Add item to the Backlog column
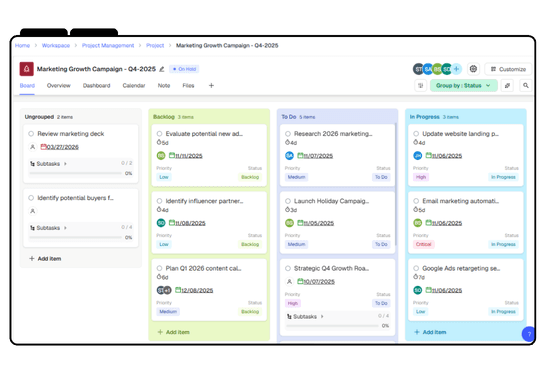The height and width of the screenshot is (384, 540). click(x=174, y=332)
